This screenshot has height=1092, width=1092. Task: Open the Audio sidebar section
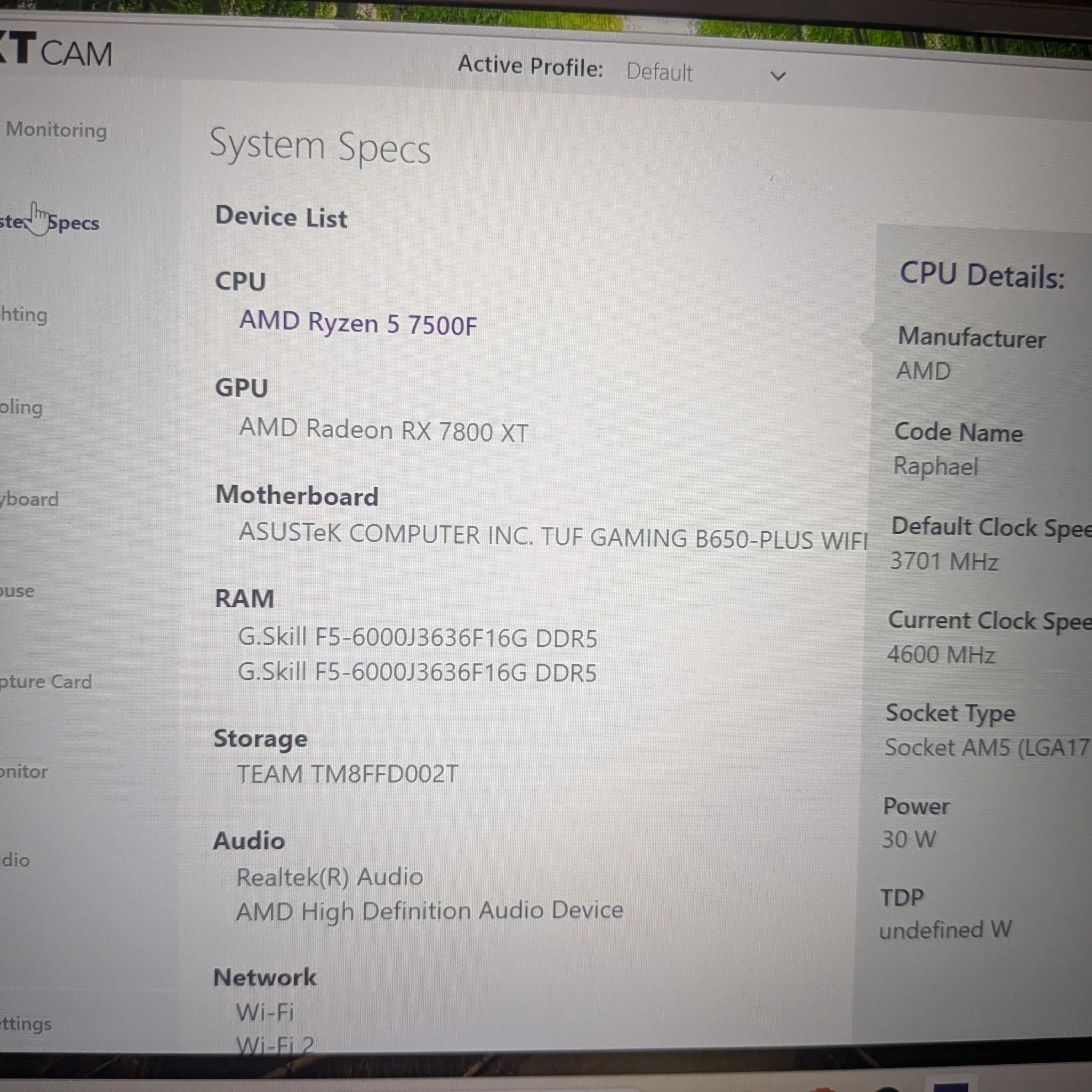point(15,860)
